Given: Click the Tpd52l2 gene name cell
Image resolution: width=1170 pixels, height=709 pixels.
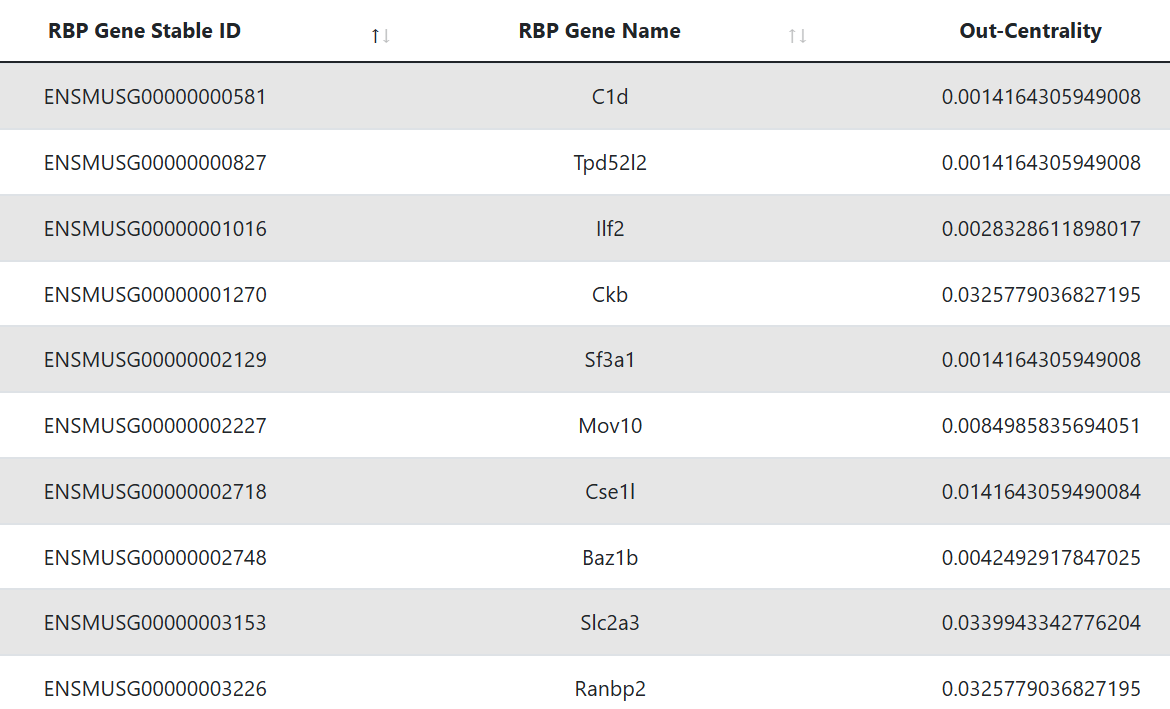Looking at the screenshot, I should pyautogui.click(x=610, y=163).
